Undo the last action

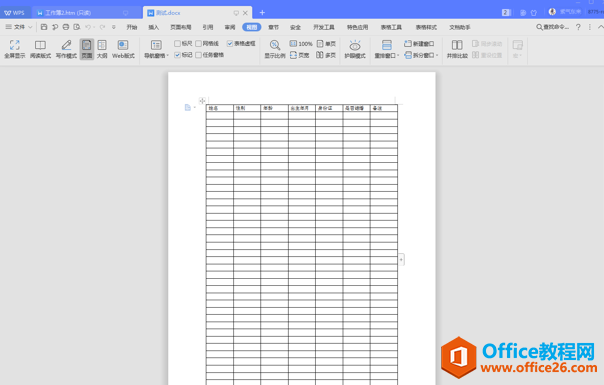pyautogui.click(x=88, y=27)
